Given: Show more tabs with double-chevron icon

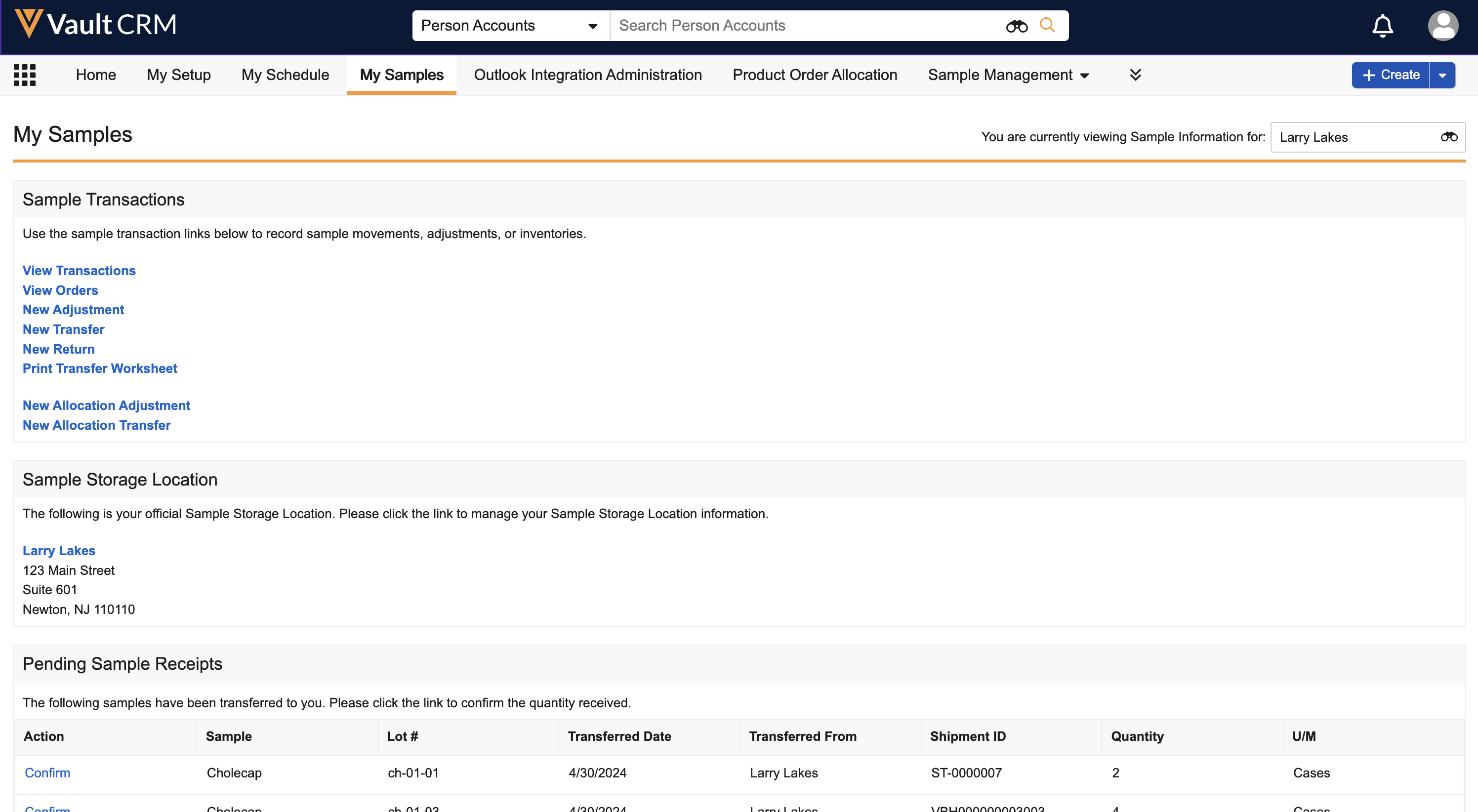Looking at the screenshot, I should point(1135,75).
